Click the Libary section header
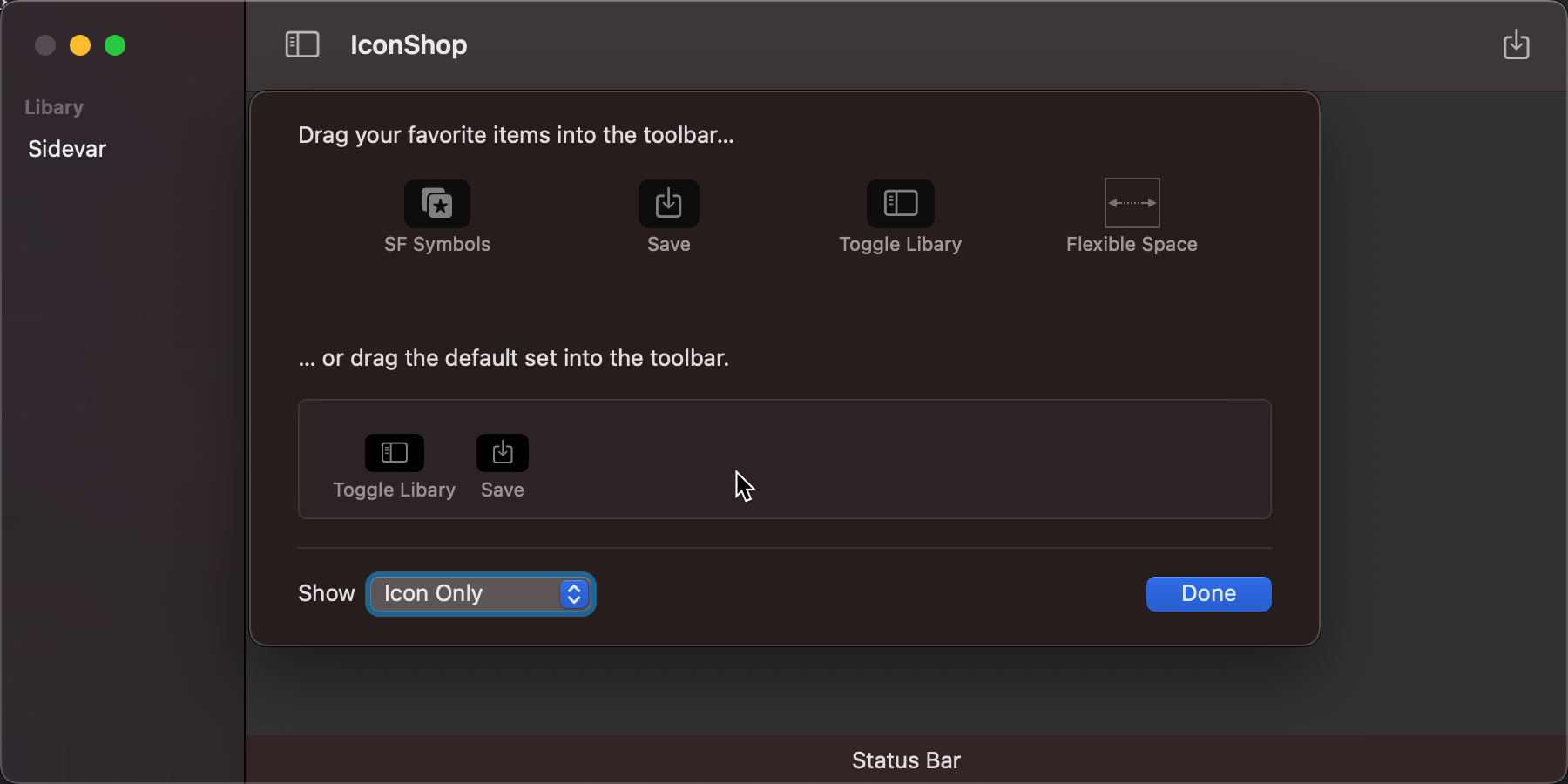Image resolution: width=1568 pixels, height=784 pixels. point(54,107)
